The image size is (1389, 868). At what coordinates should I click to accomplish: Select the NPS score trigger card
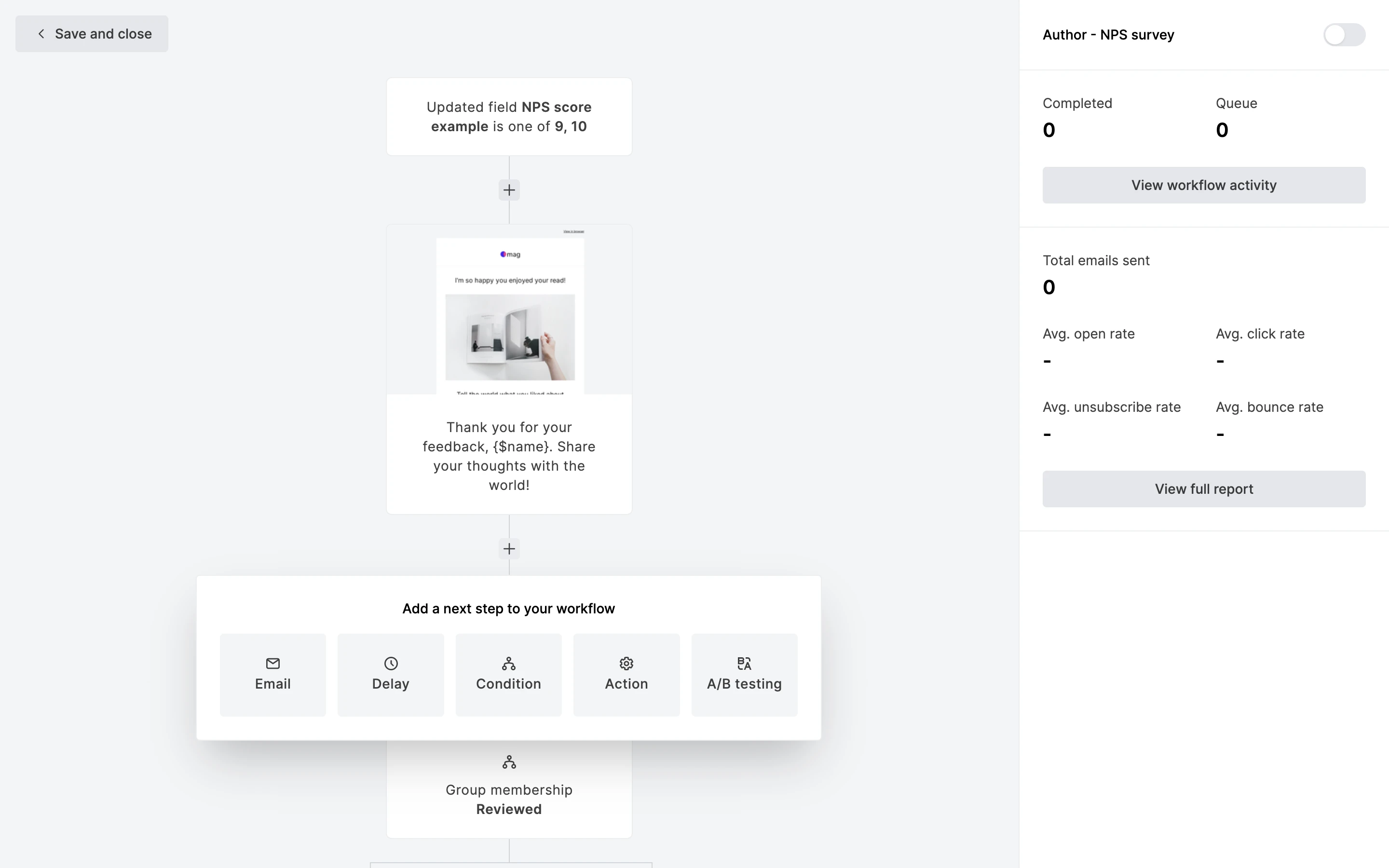(508, 117)
